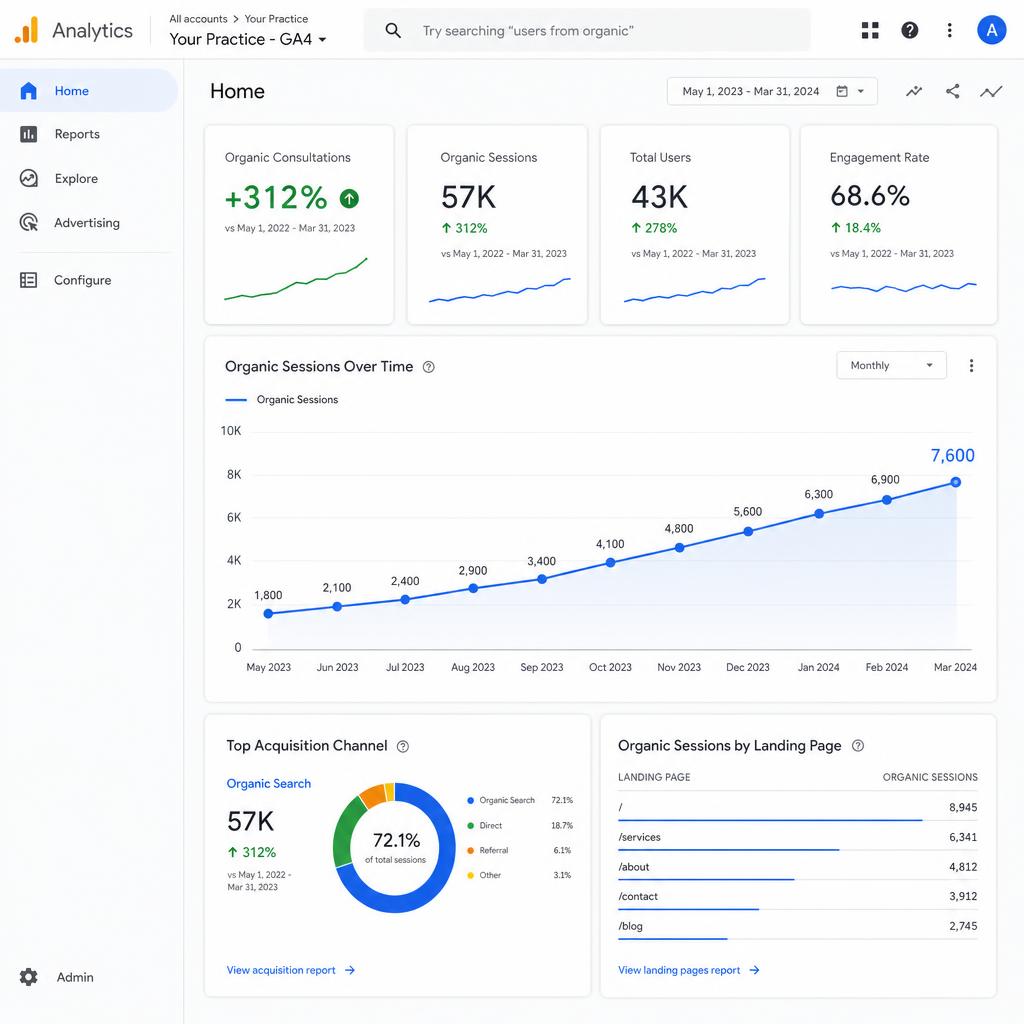The image size is (1024, 1024).
Task: Click the Oct 2023 data point 4,100
Action: (x=610, y=563)
